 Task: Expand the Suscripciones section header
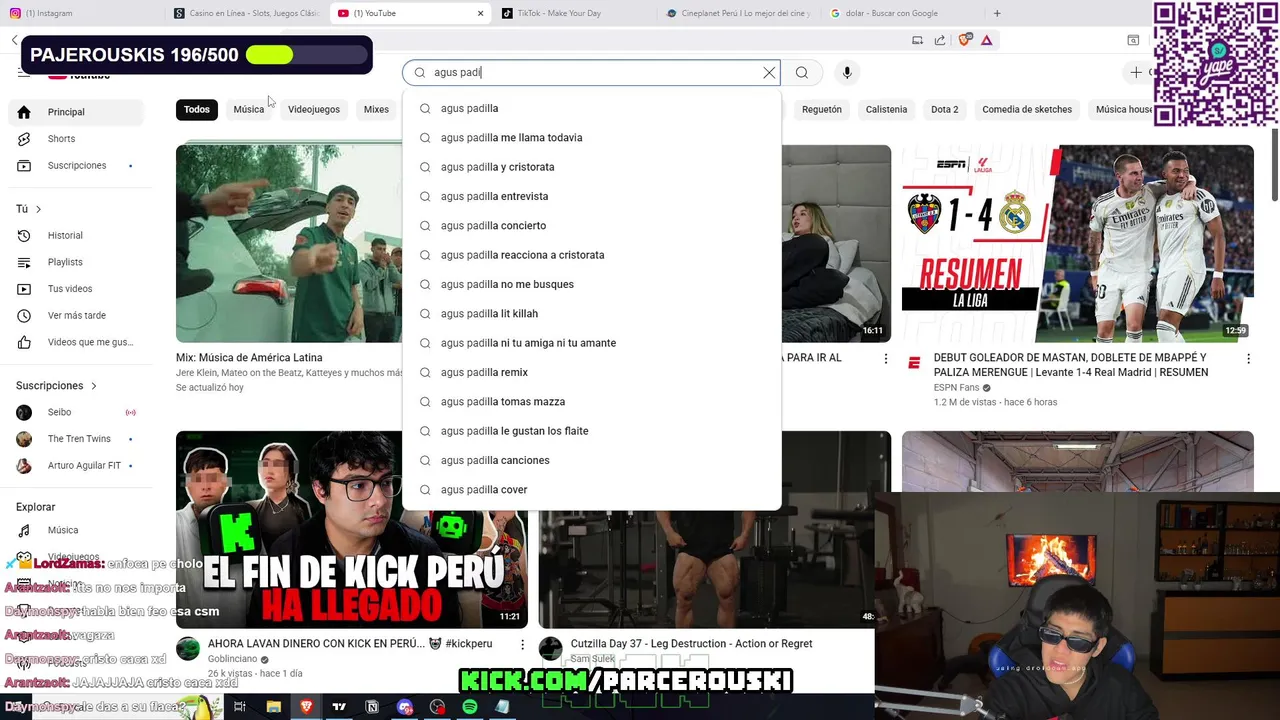tap(57, 385)
